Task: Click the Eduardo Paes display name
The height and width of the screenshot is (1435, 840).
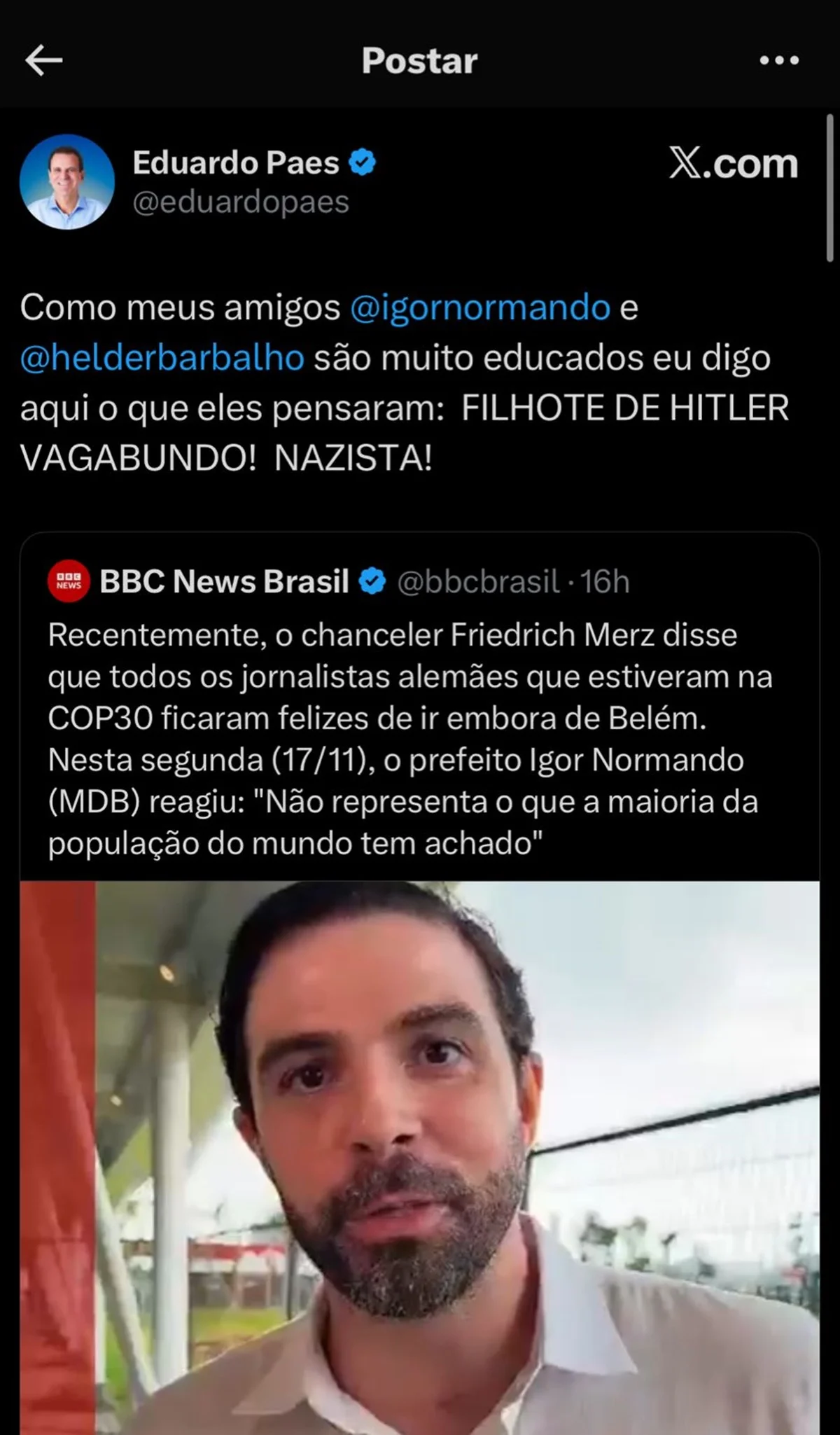Action: click(x=236, y=162)
